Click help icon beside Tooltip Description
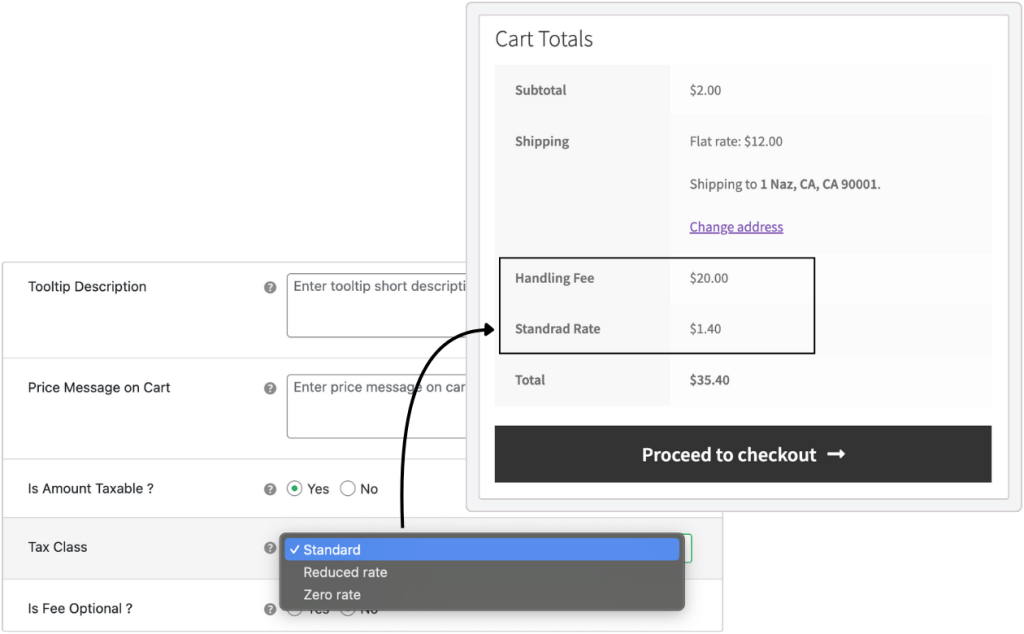Viewport: 1024px width, 634px height. tap(270, 287)
